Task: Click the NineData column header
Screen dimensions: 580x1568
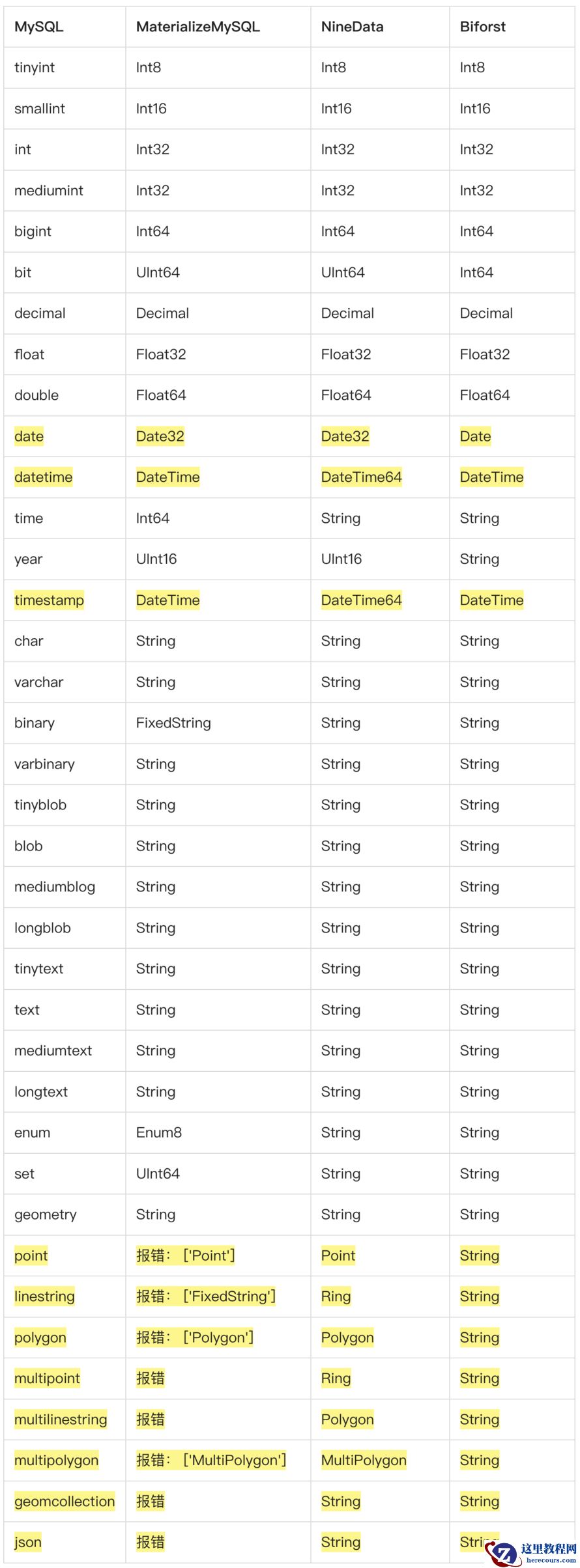Action: click(352, 27)
